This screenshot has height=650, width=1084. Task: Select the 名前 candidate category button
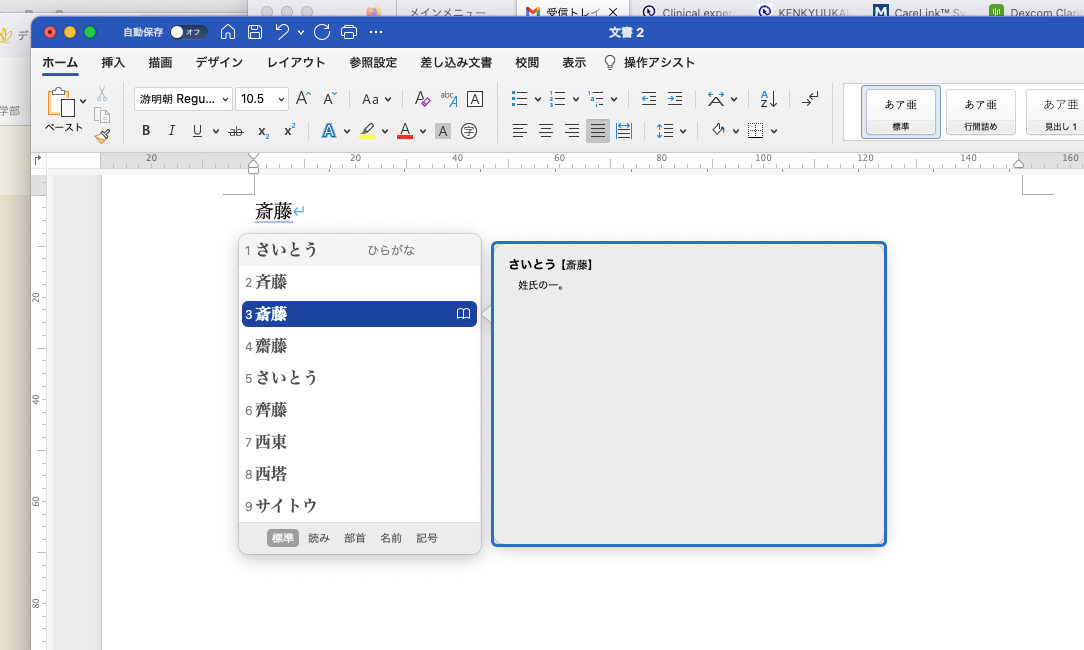click(x=391, y=538)
